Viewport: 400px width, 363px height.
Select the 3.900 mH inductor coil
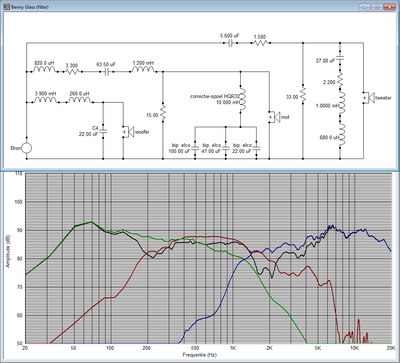click(x=46, y=100)
